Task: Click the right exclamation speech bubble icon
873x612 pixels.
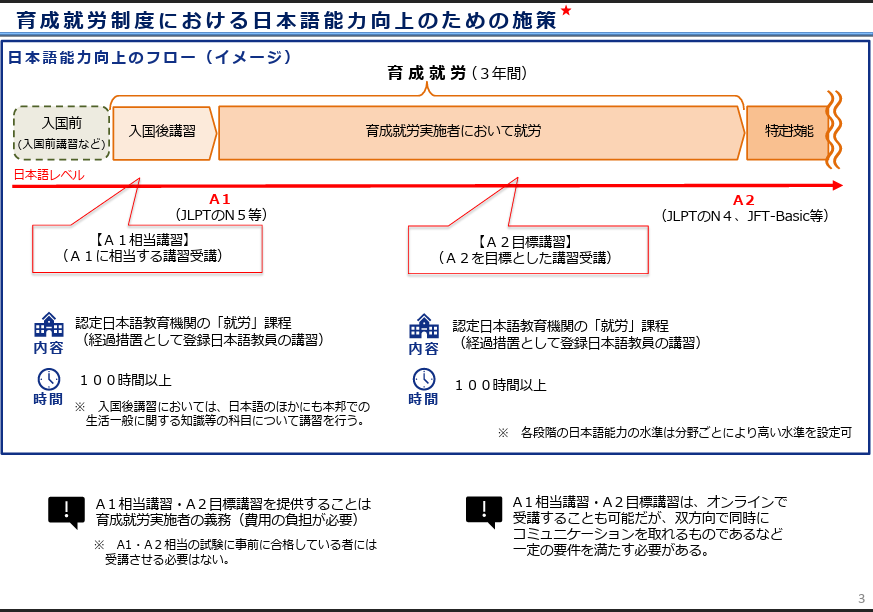Action: click(484, 511)
